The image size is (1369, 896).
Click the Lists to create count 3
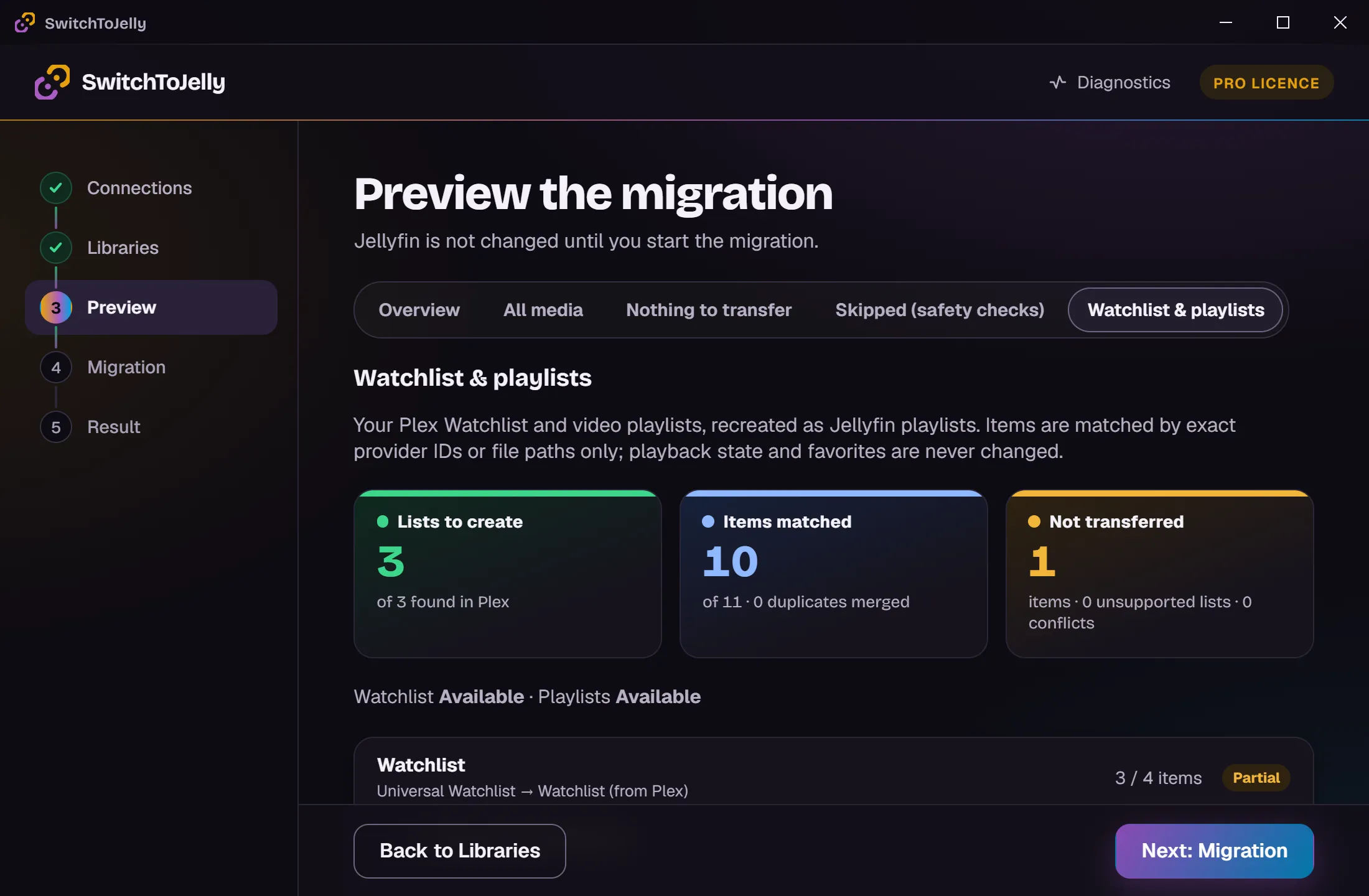point(391,561)
